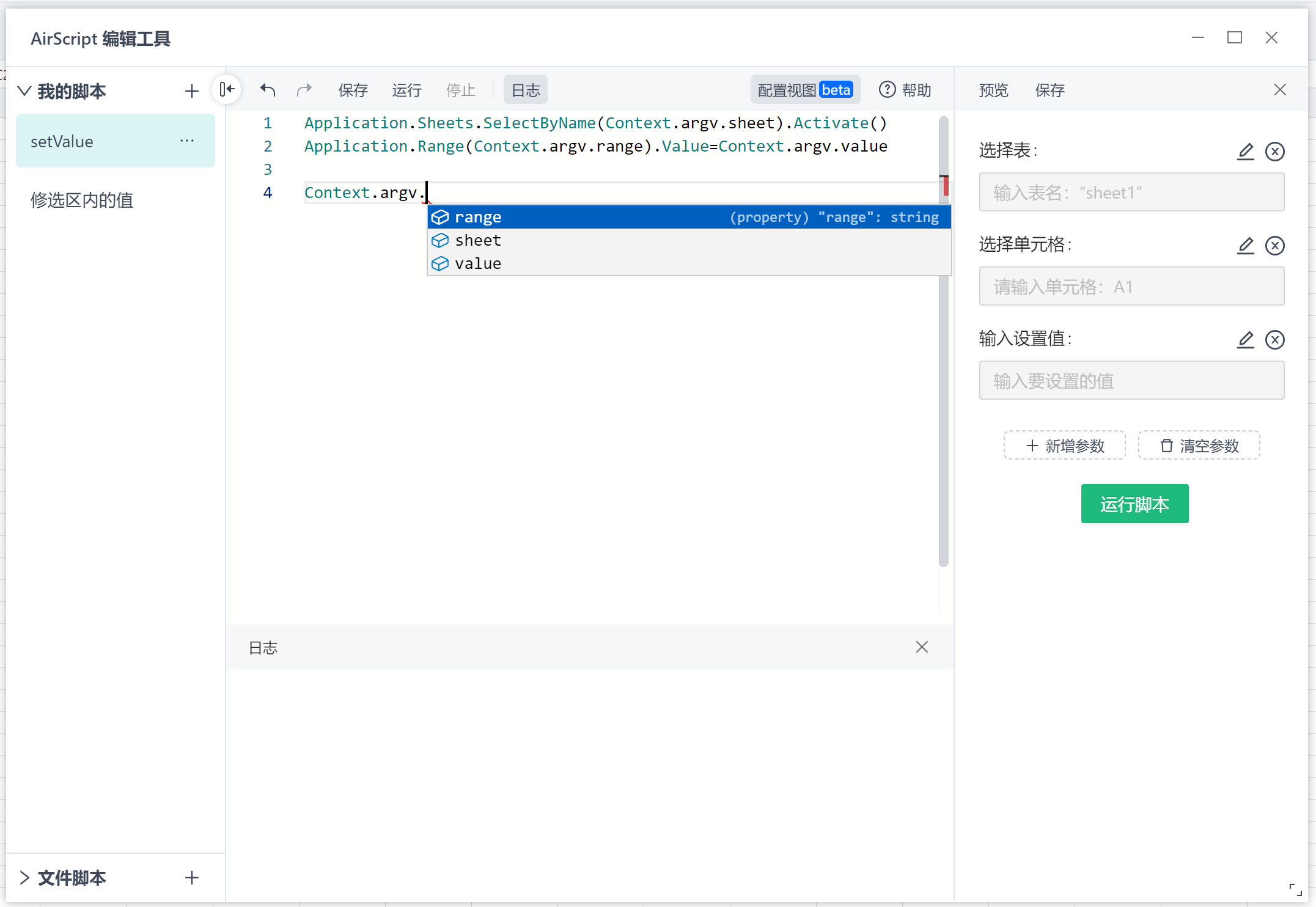Clear the 选择表 parameter with circle-x icon
Viewport: 1316px width, 907px height.
[1275, 152]
